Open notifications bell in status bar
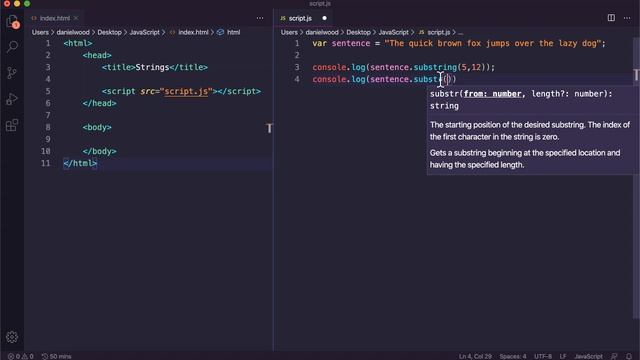The height and width of the screenshot is (360, 640). [x=629, y=356]
